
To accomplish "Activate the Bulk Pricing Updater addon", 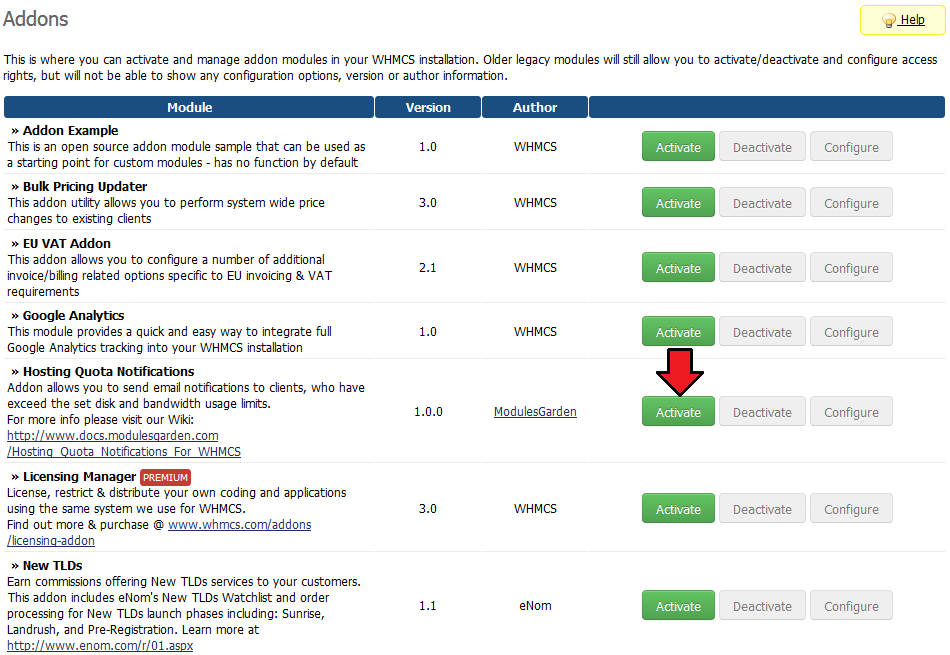I will click(x=678, y=202).
